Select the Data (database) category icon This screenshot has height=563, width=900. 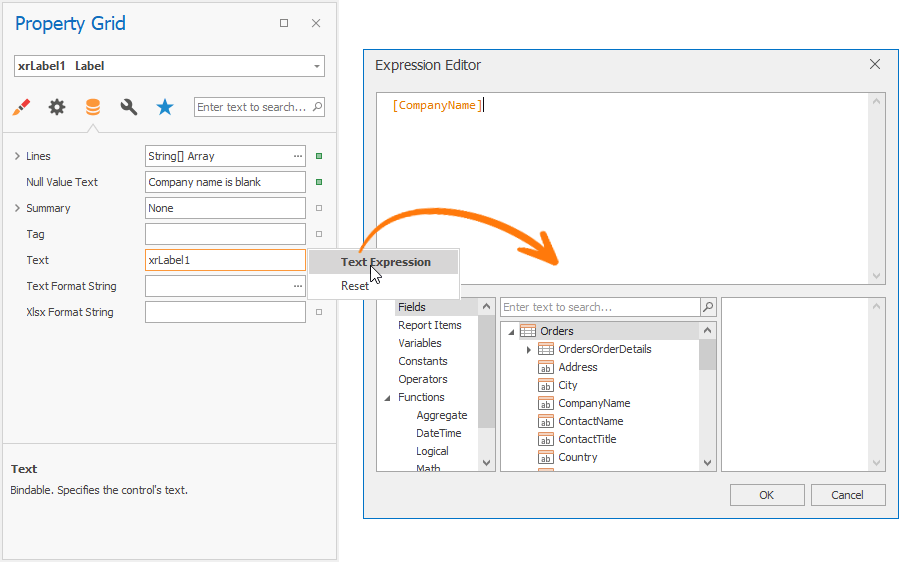93,107
